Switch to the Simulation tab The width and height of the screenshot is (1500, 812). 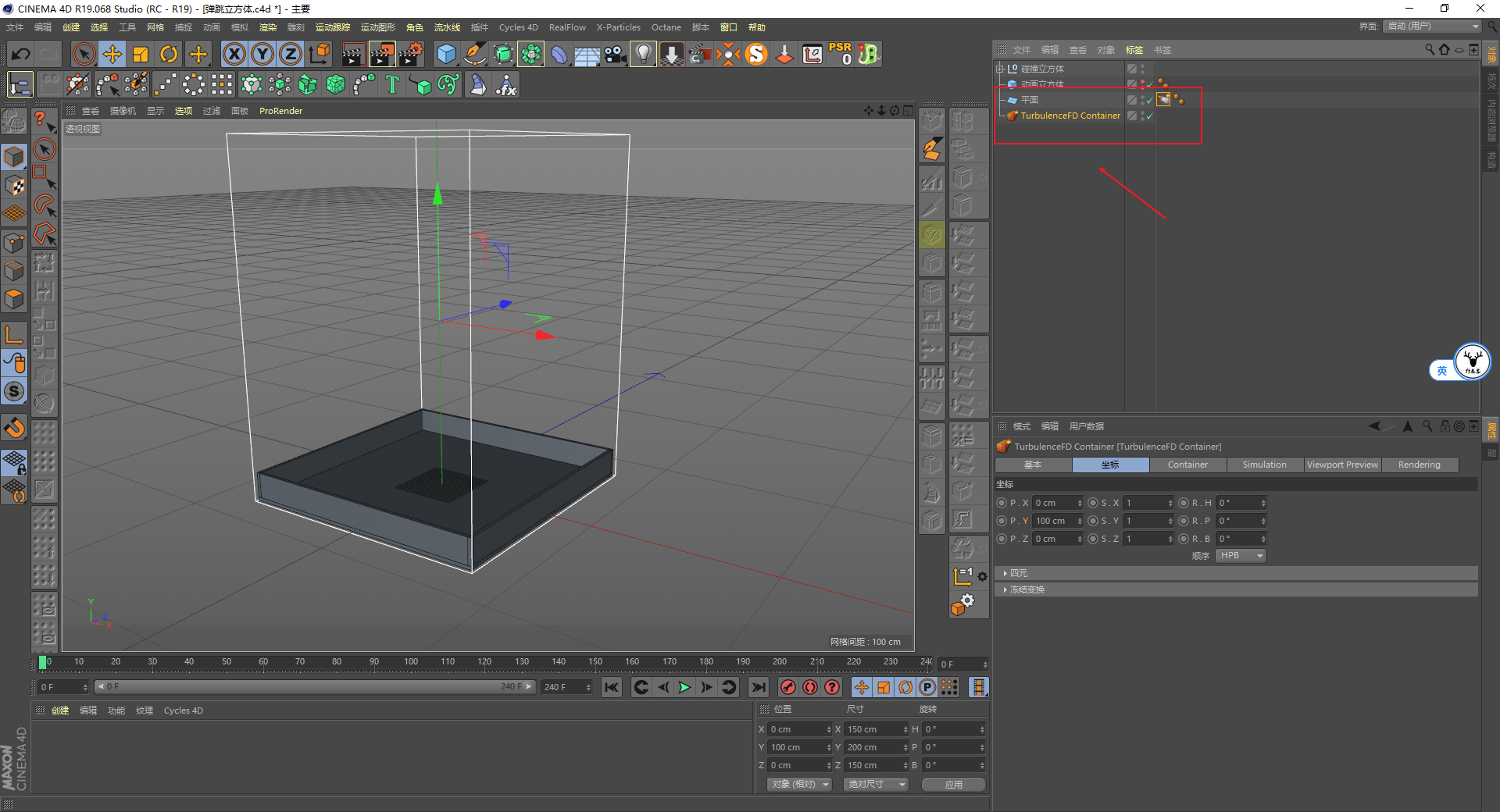click(x=1264, y=465)
